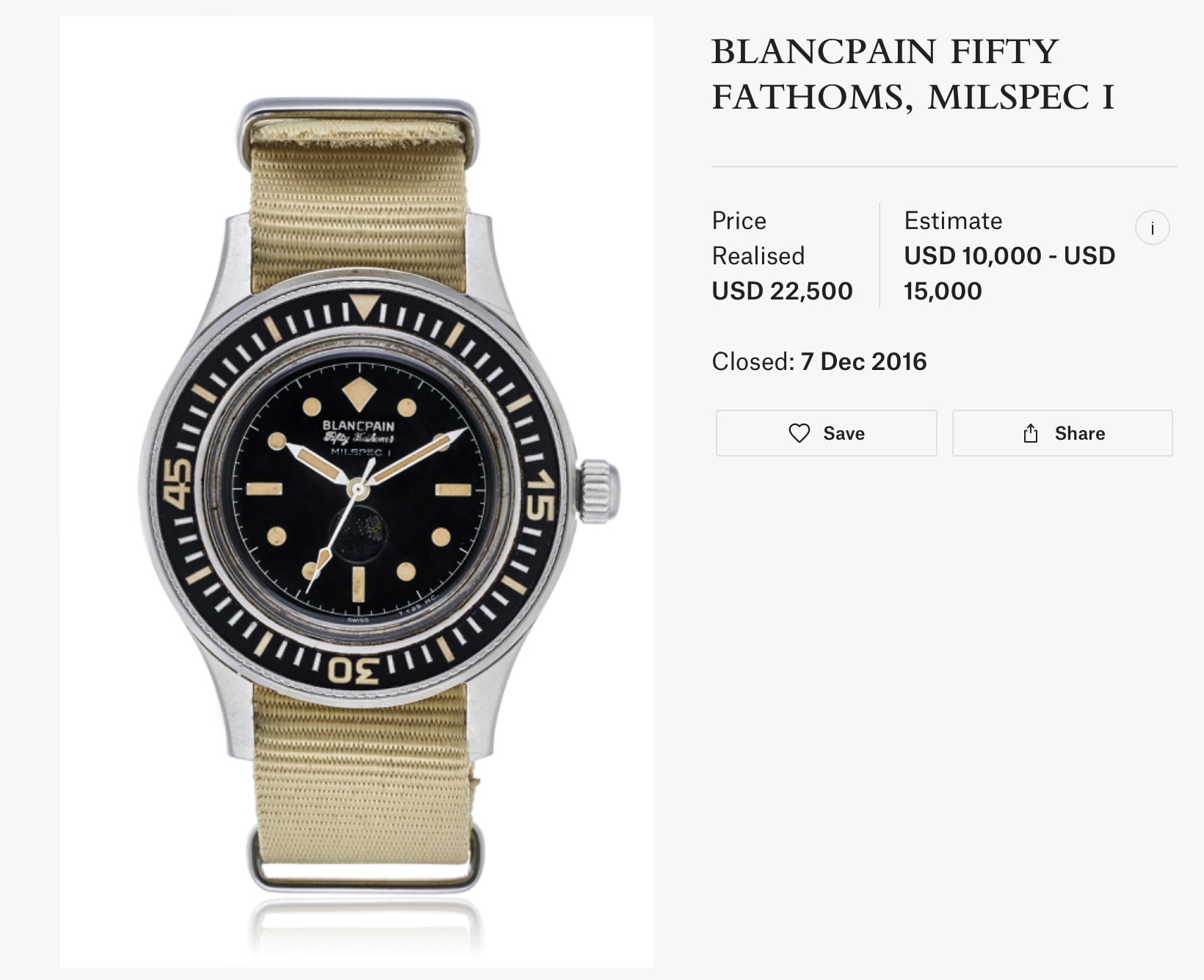Click the heart icon on Save
The height and width of the screenshot is (980, 1204).
tap(799, 433)
